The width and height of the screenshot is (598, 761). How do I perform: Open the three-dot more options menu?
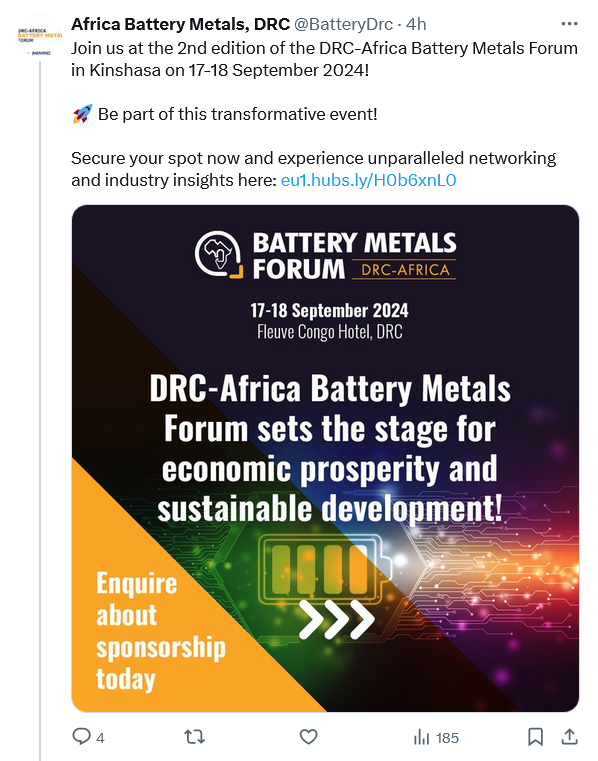point(569,24)
